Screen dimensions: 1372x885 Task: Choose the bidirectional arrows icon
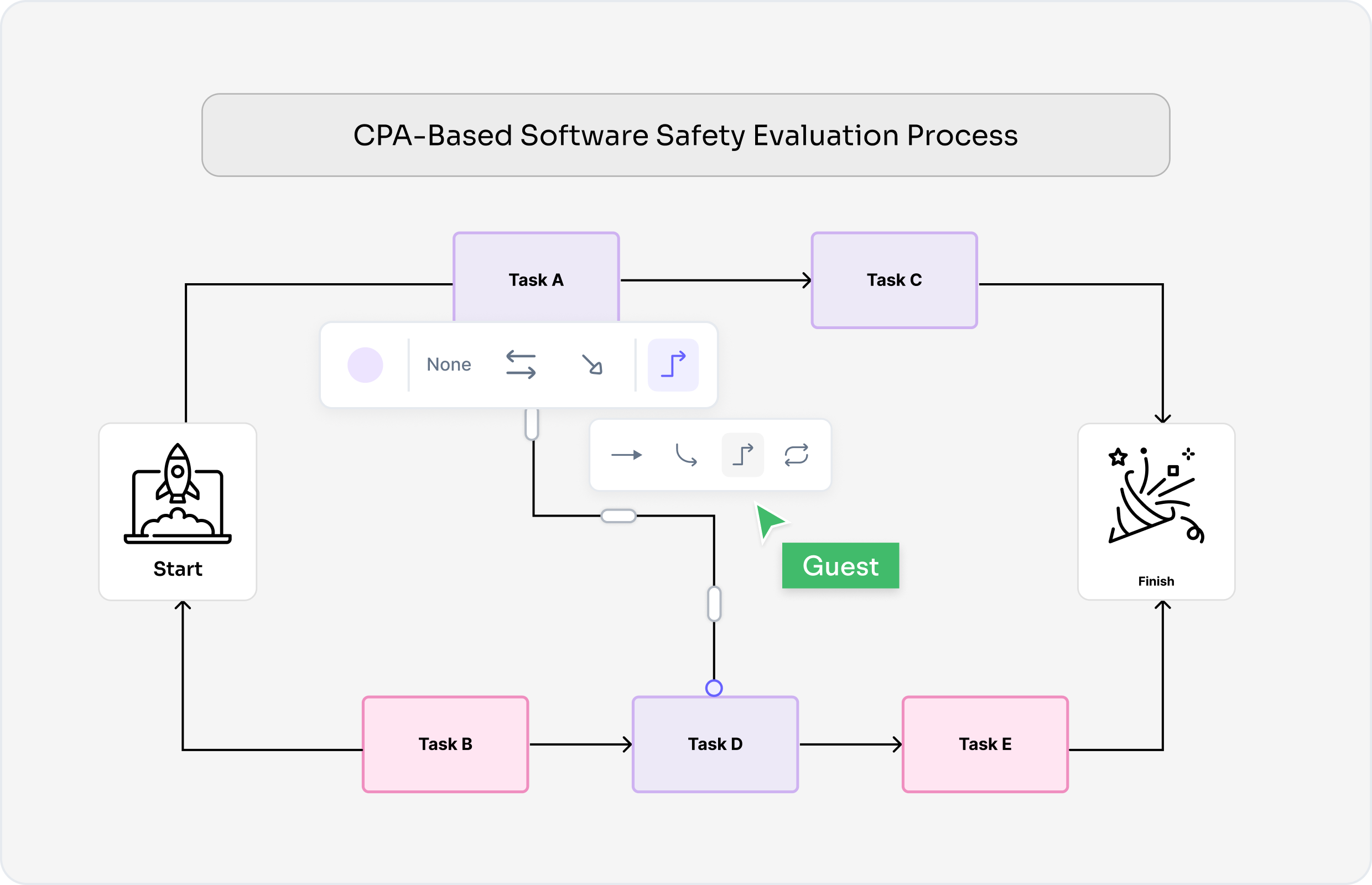point(521,365)
